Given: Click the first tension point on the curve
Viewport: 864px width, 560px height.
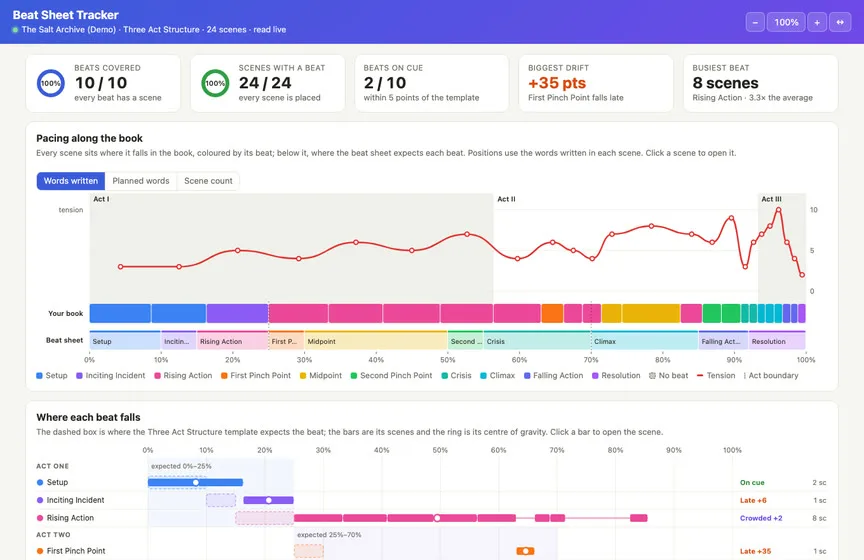Looking at the screenshot, I should [x=121, y=267].
